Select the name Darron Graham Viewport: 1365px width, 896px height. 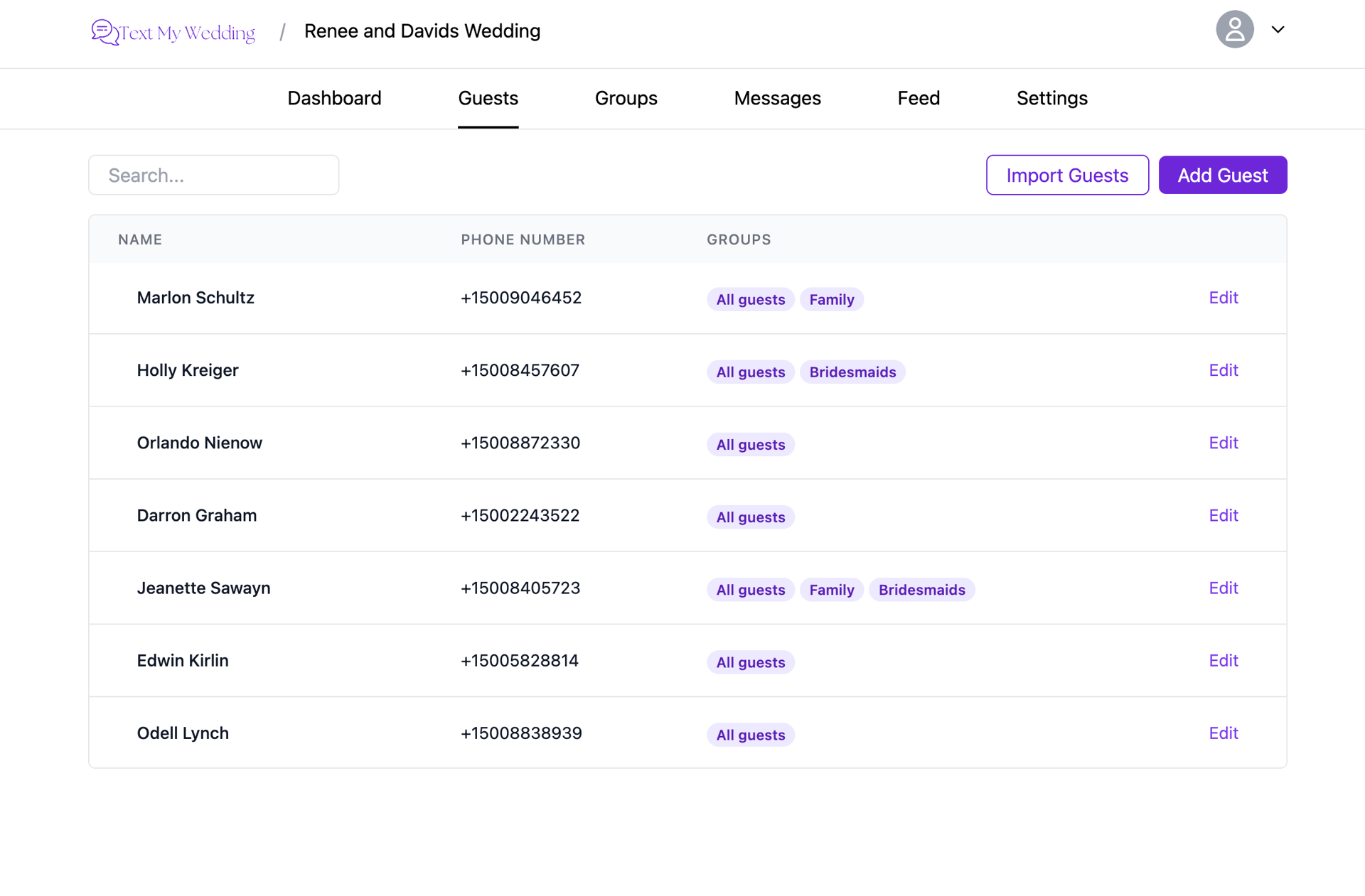point(196,515)
